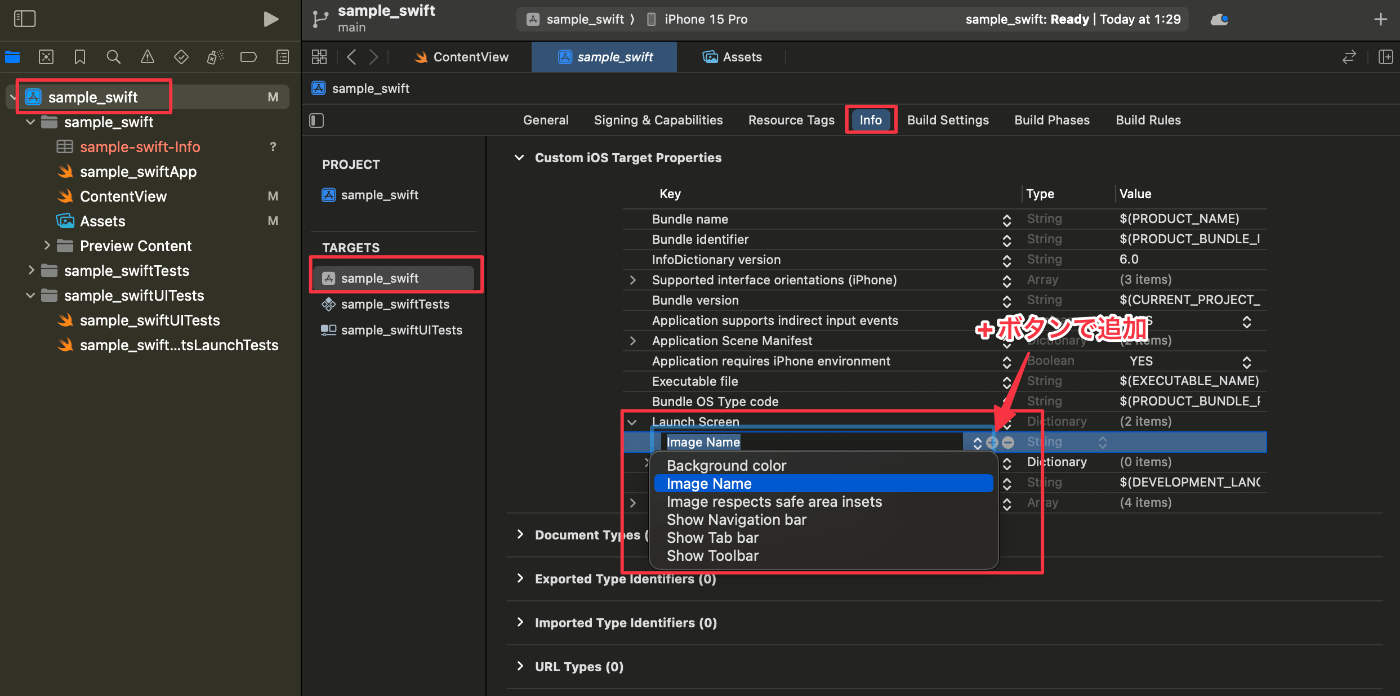1400x696 pixels.
Task: Open the Find navigator magnifier icon
Action: (114, 57)
